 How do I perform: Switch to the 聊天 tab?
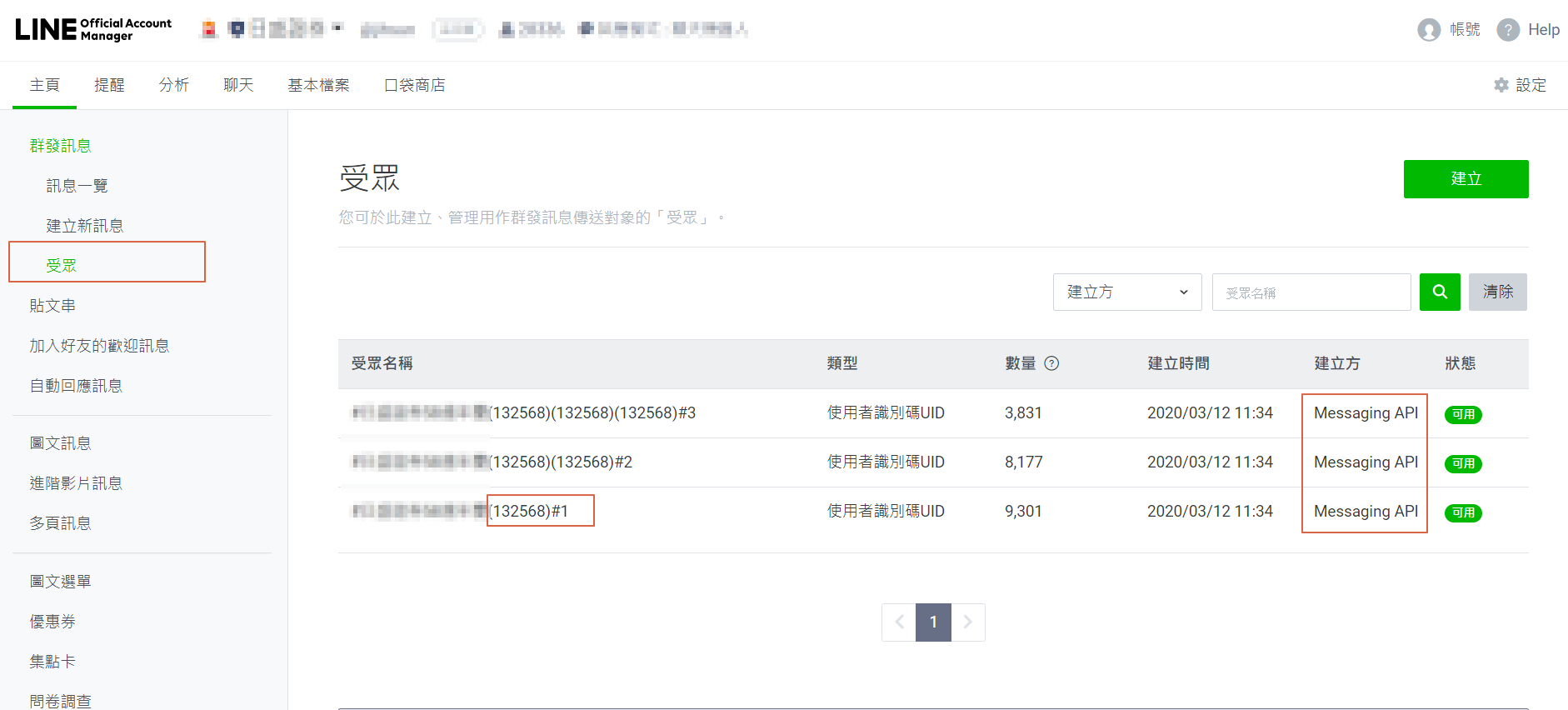[x=238, y=85]
